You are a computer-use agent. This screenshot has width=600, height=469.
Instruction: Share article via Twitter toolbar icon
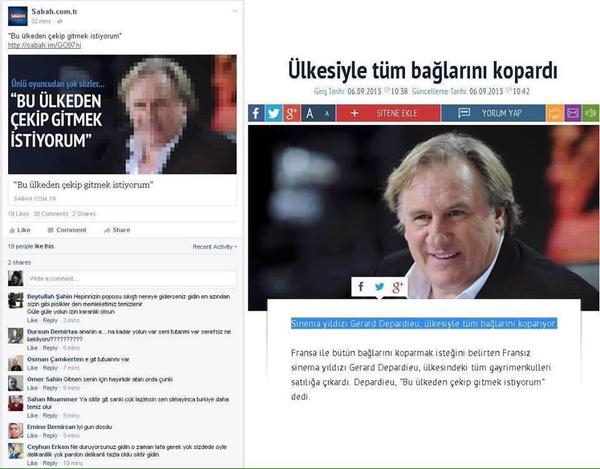pyautogui.click(x=274, y=113)
